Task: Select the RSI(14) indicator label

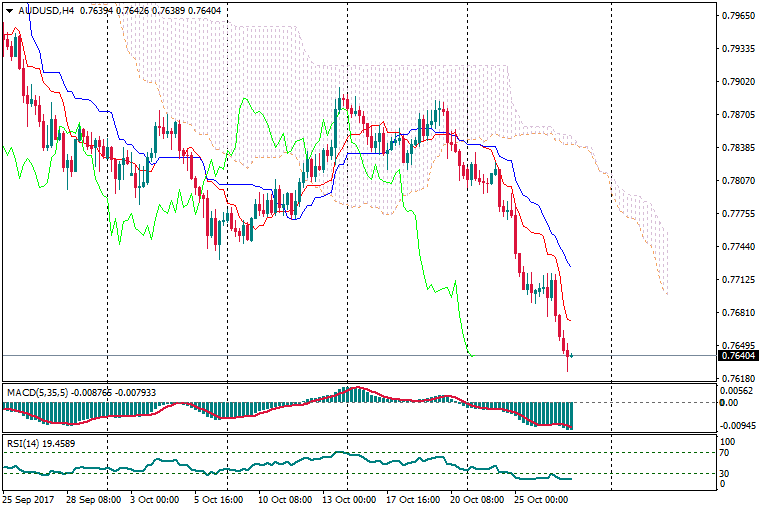Action: coord(24,441)
